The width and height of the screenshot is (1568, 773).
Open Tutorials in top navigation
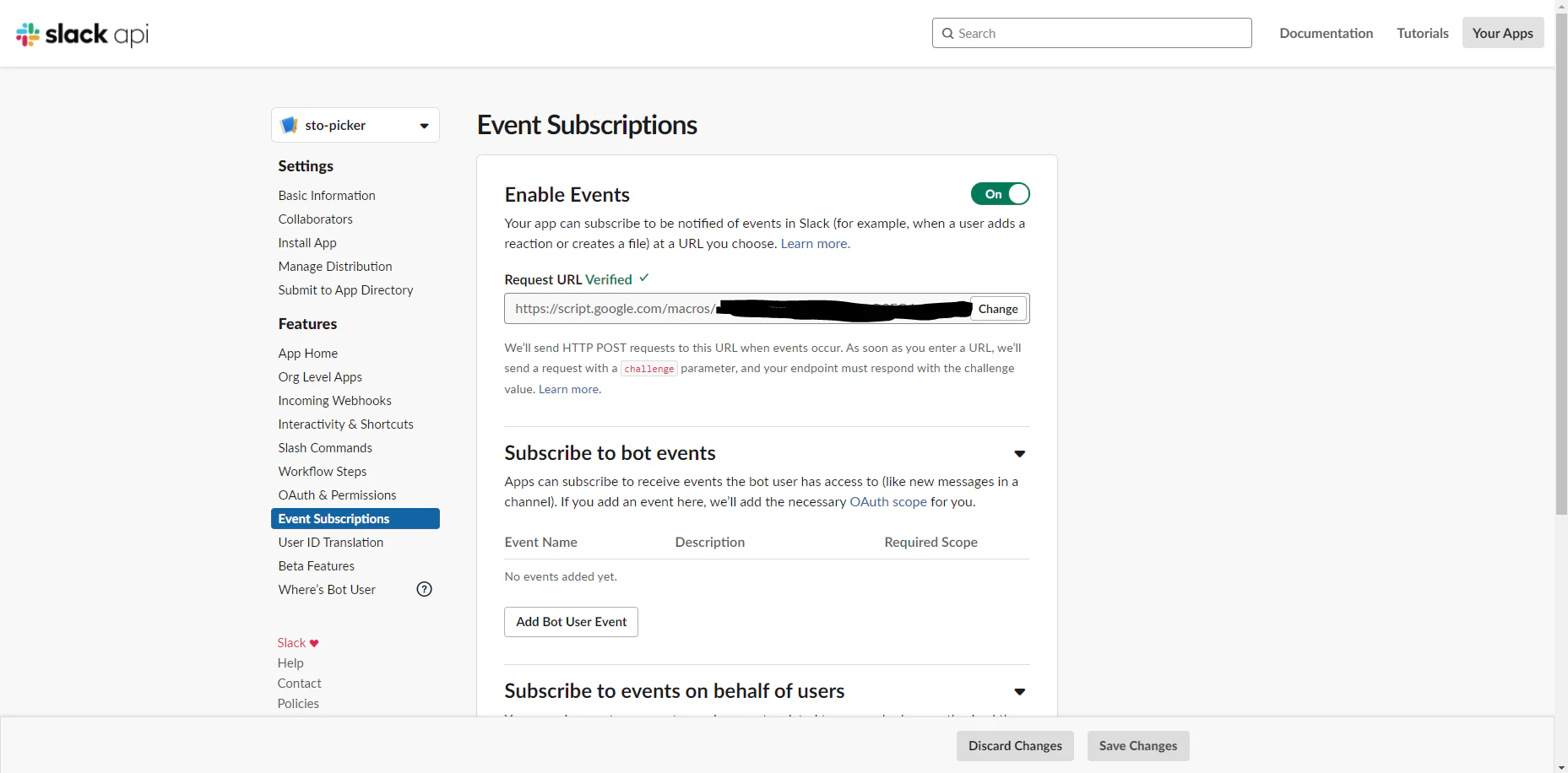pos(1423,33)
